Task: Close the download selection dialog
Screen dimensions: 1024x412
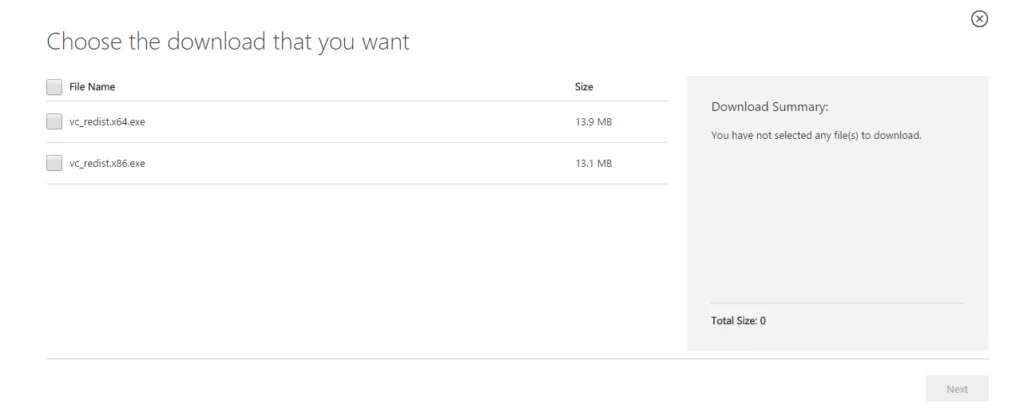Action: click(x=980, y=19)
